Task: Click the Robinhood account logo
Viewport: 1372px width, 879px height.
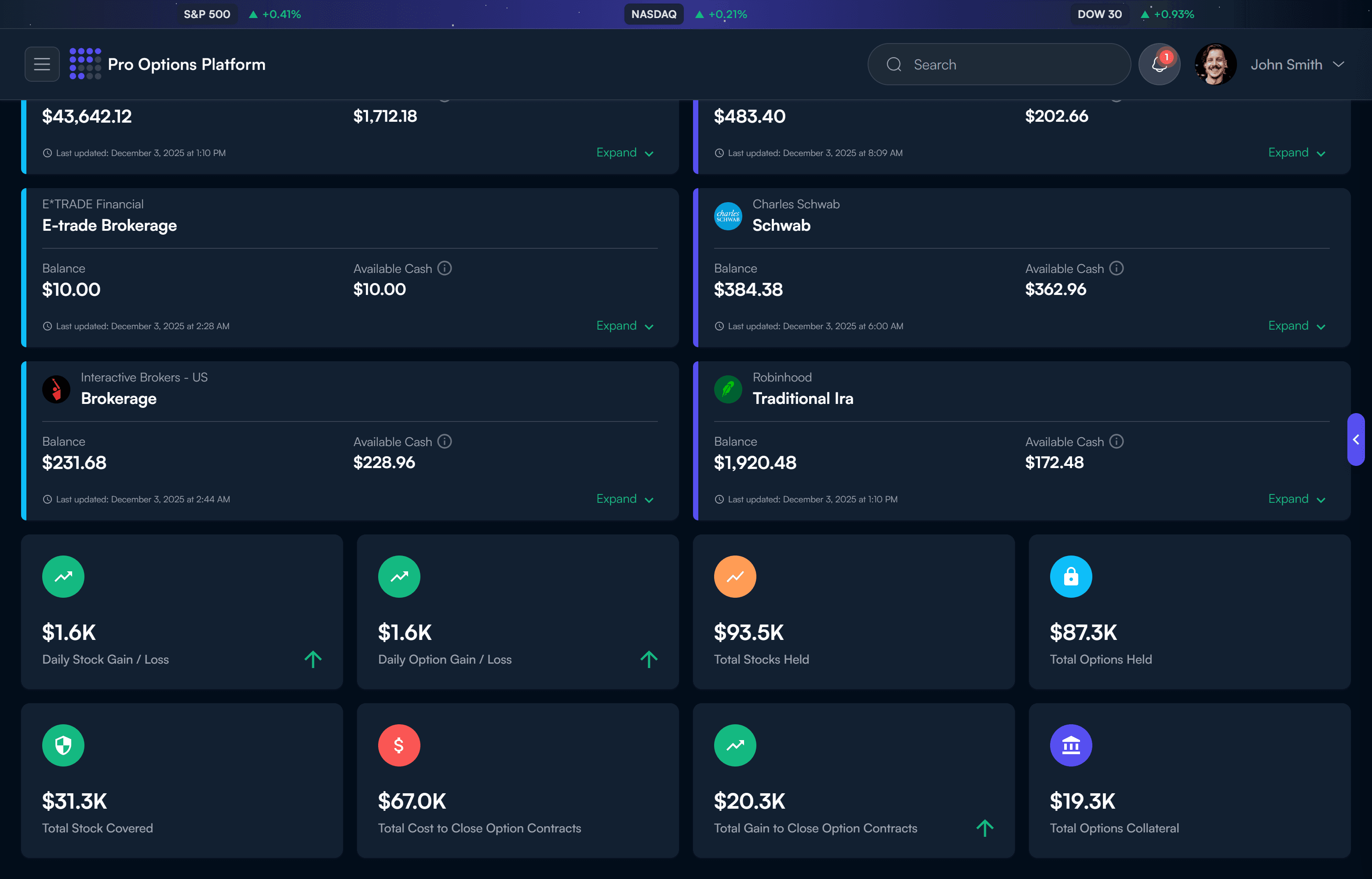Action: (728, 389)
